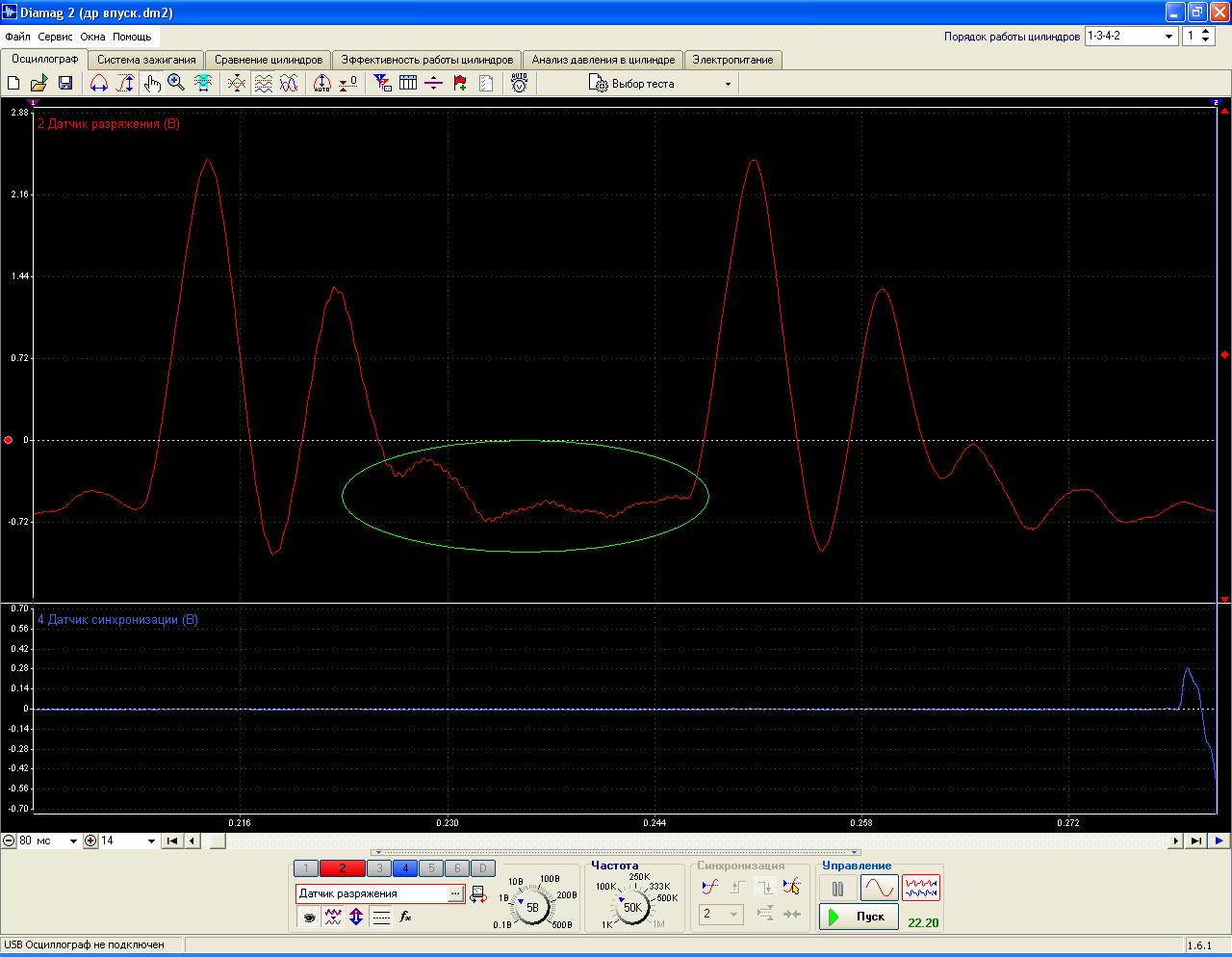Select the horizontal measurement cursor tool
This screenshot has height=957, width=1232.
click(x=98, y=84)
